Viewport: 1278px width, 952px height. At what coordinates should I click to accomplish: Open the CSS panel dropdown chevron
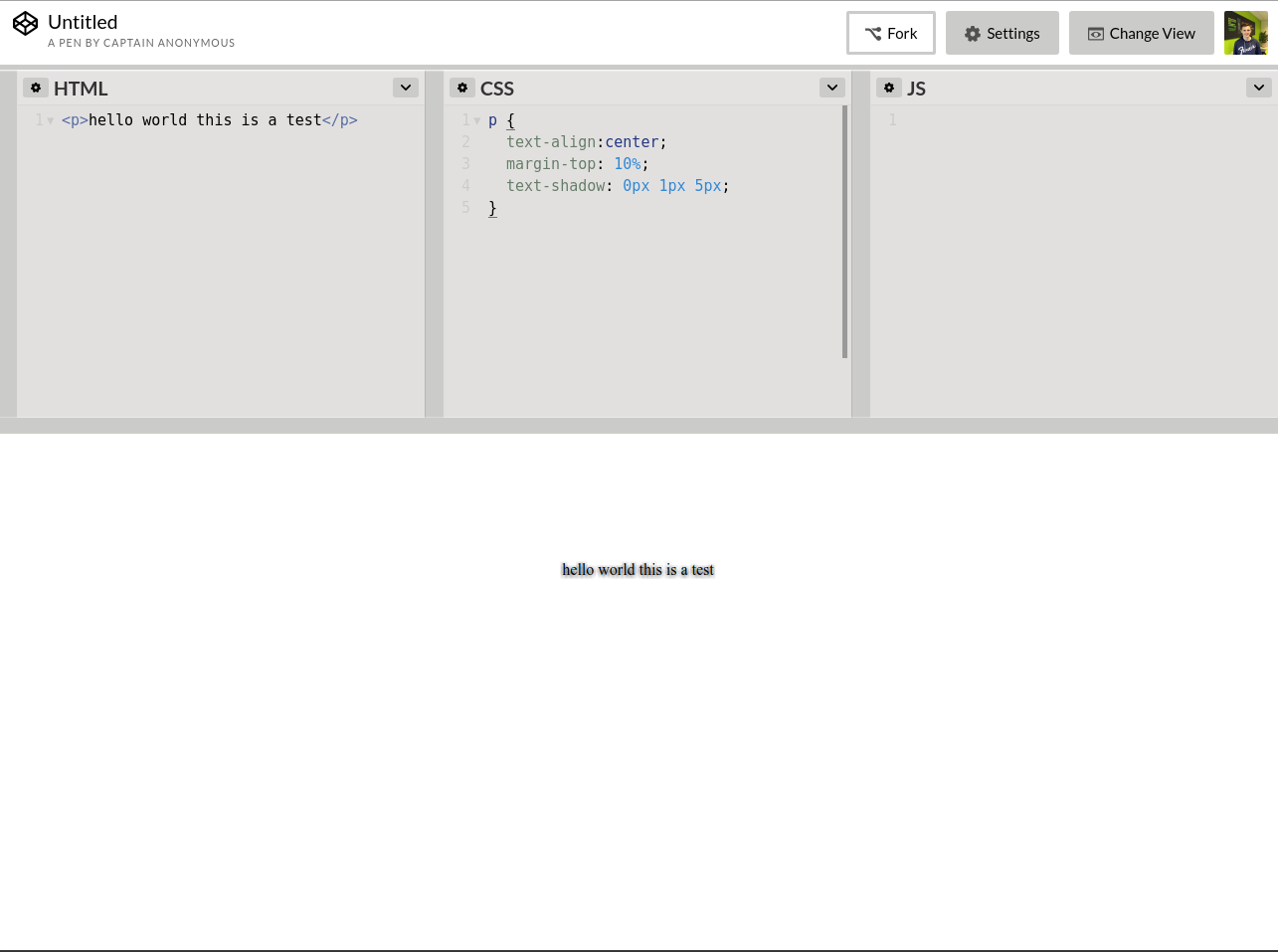tap(831, 88)
